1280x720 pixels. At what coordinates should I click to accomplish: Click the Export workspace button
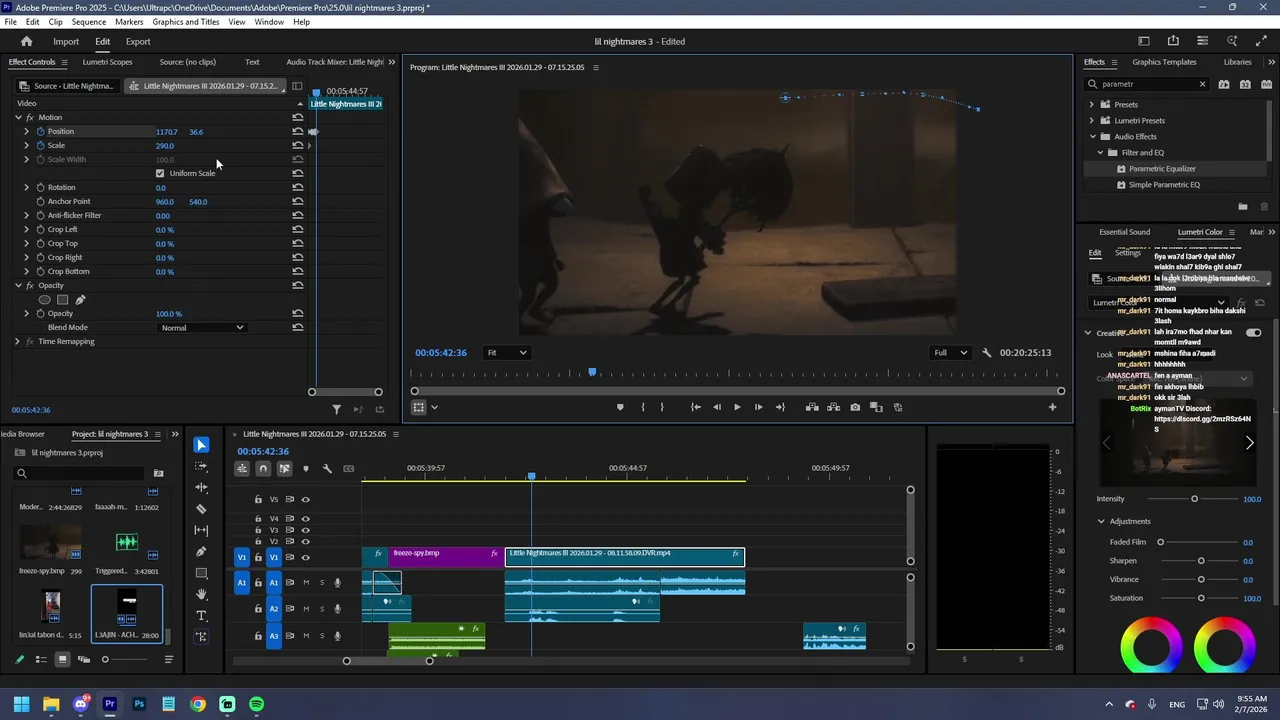tap(138, 42)
